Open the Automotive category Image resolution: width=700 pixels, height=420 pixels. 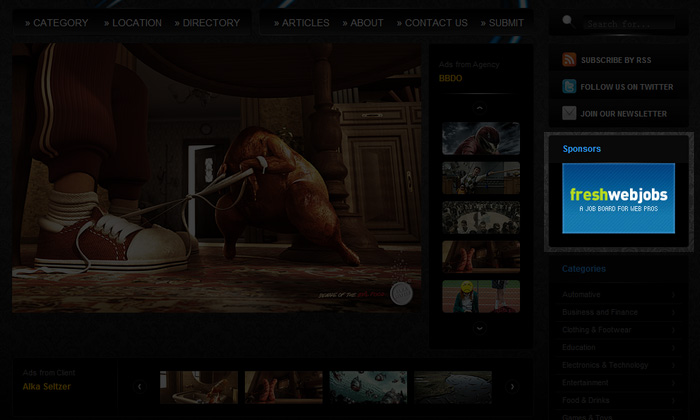(581, 295)
